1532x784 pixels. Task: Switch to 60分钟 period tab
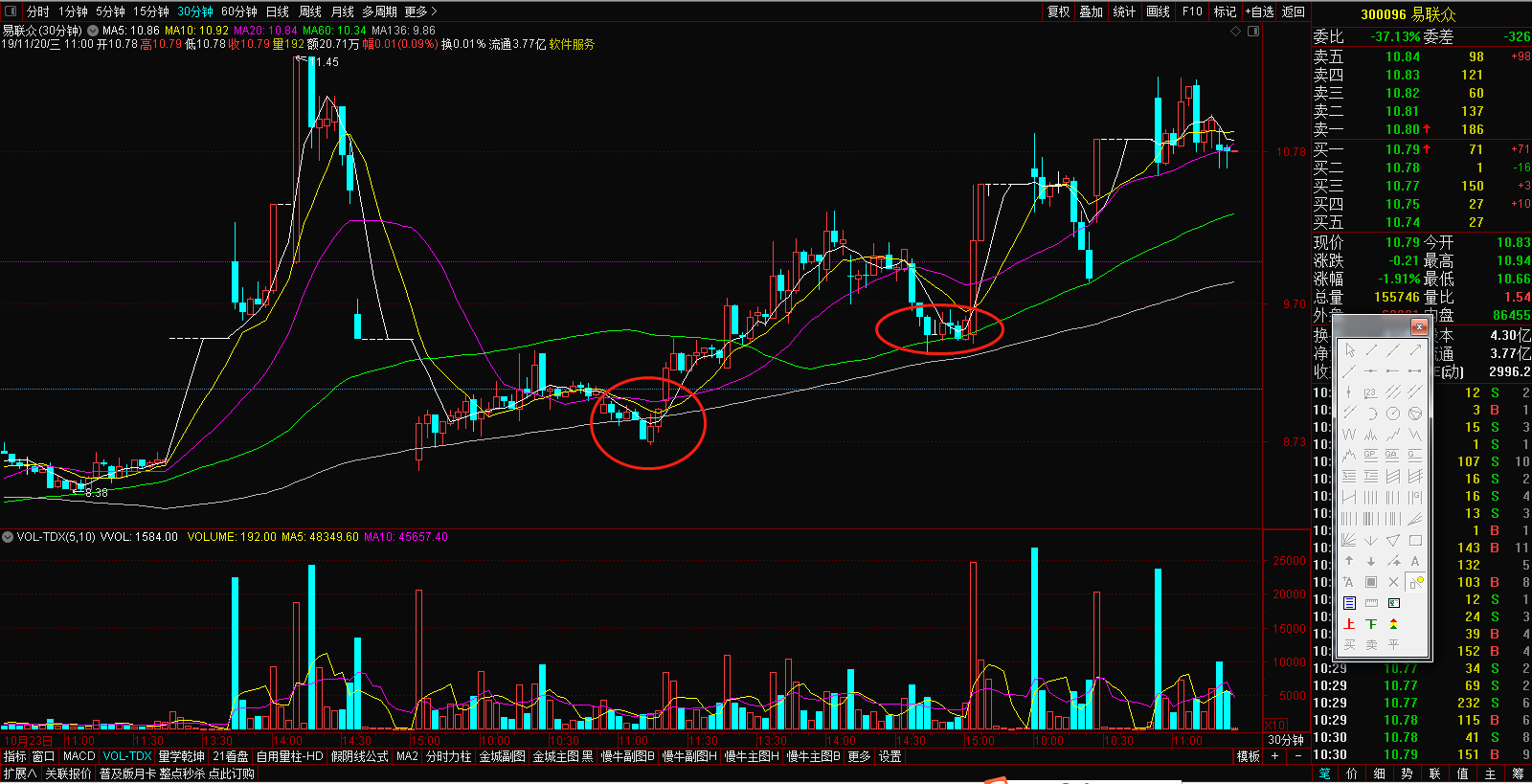238,11
